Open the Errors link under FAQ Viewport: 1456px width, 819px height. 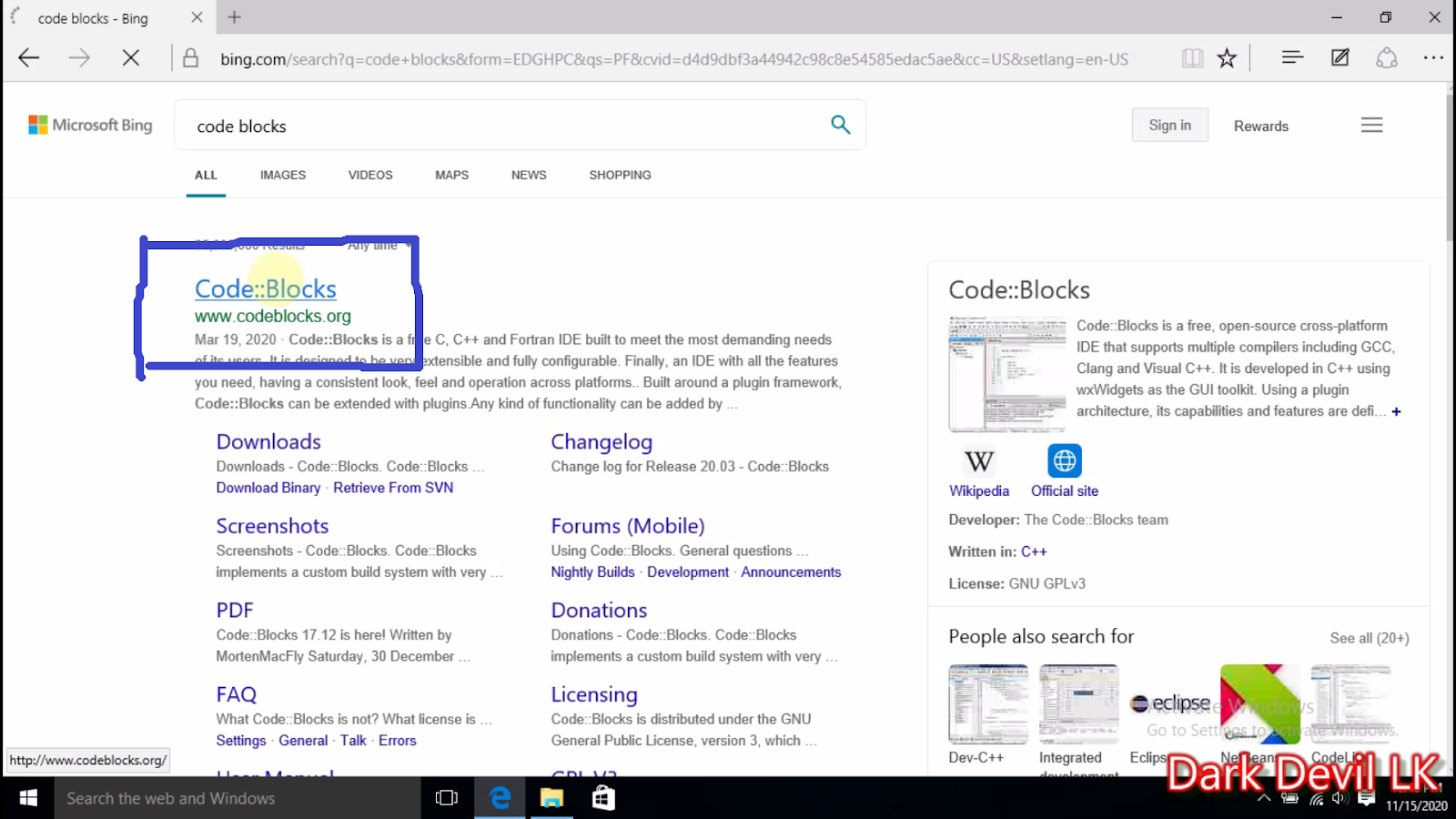point(398,741)
